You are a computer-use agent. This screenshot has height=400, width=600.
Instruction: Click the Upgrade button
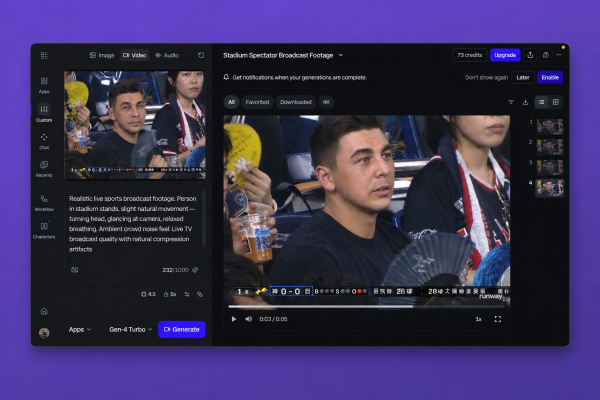tap(505, 55)
